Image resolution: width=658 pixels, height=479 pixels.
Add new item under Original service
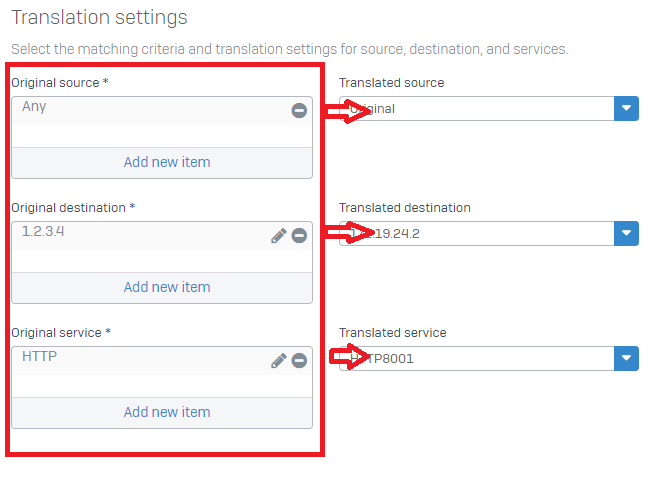167,412
